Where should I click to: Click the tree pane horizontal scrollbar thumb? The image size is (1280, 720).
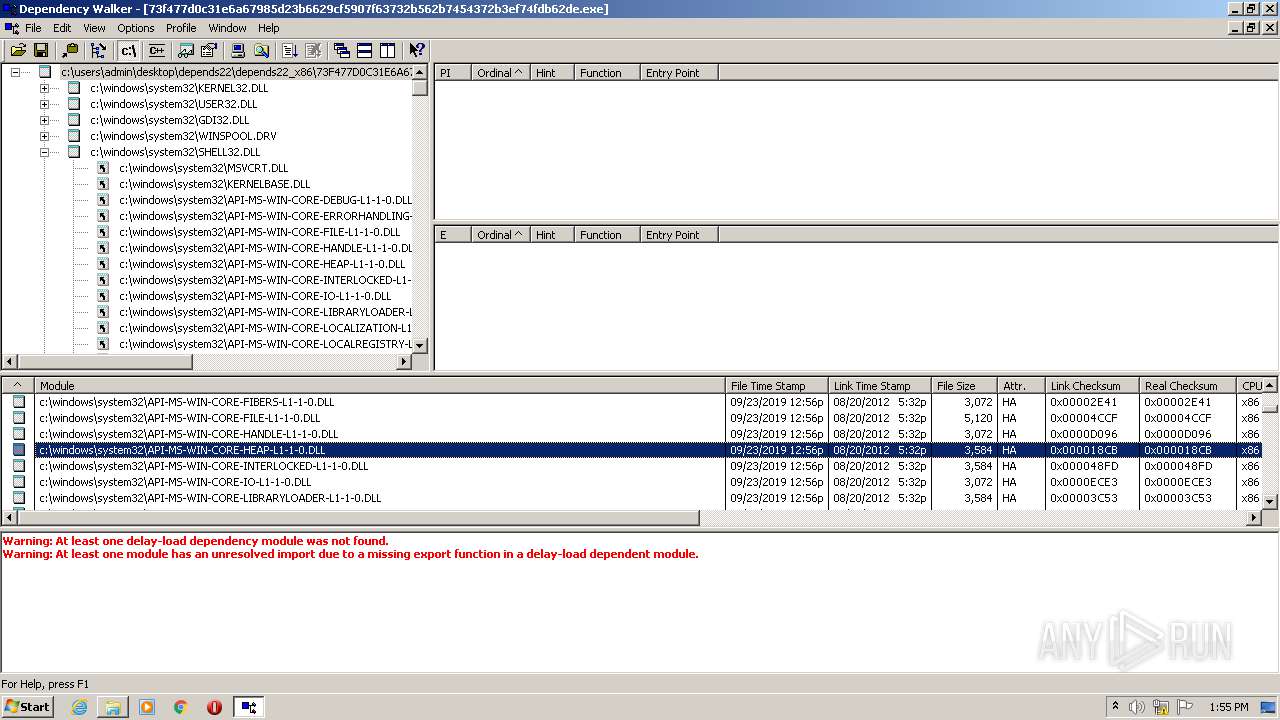106,362
